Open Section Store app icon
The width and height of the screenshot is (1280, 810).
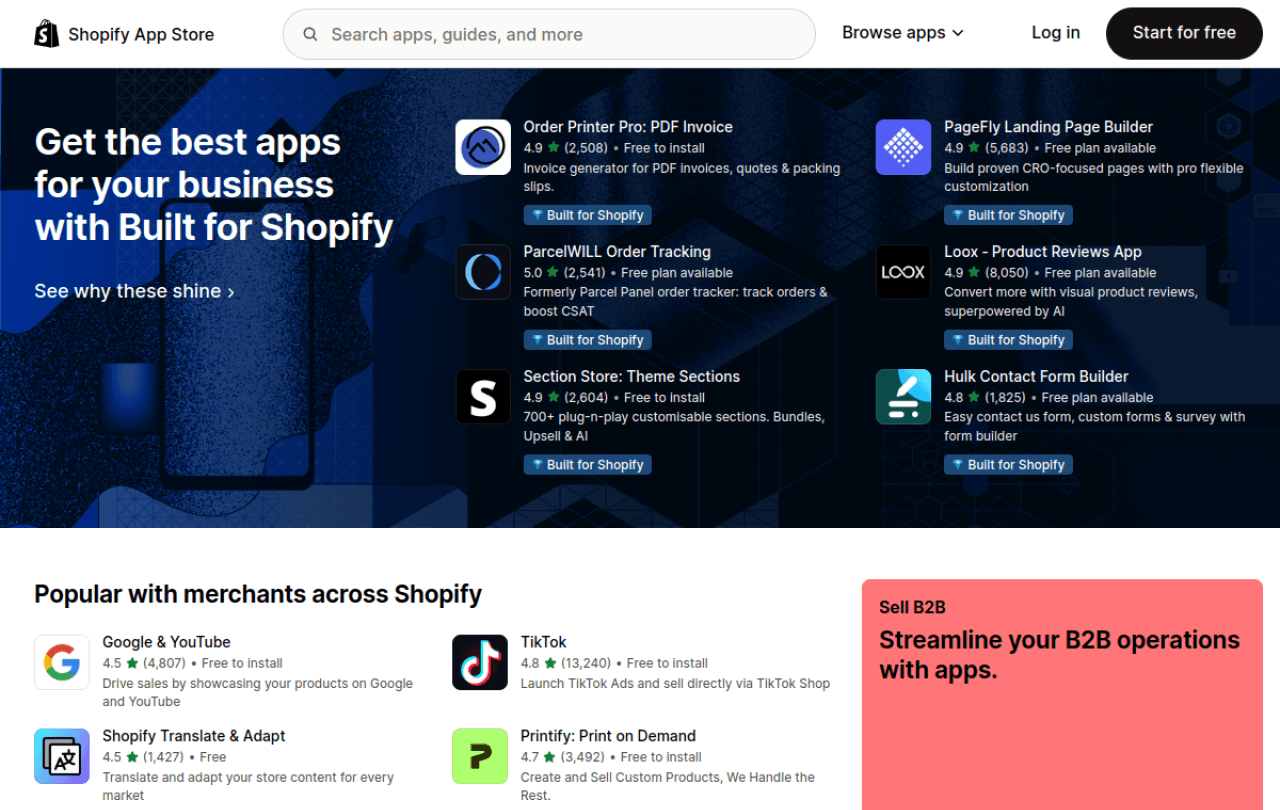[x=483, y=397]
